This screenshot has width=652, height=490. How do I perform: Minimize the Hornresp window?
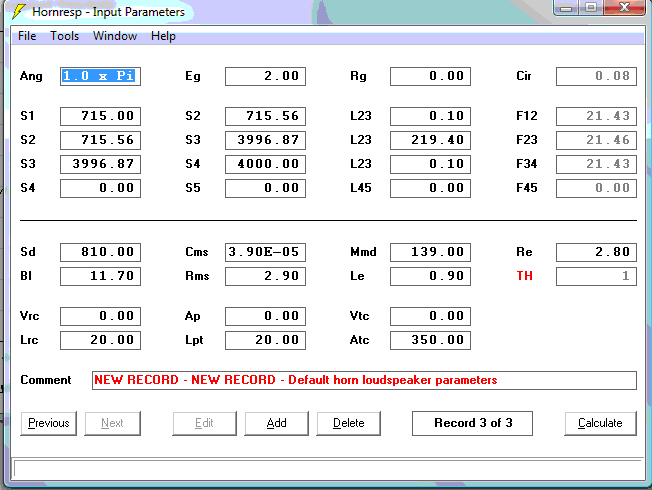pos(566,7)
